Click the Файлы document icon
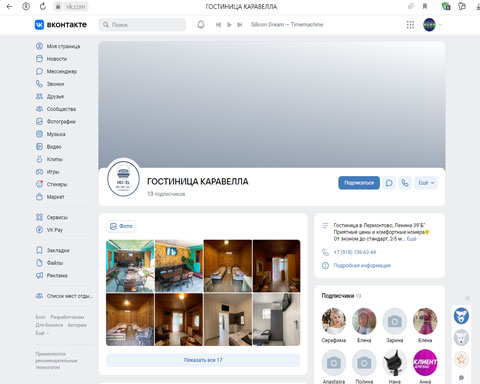The width and height of the screenshot is (480, 384). (39, 263)
